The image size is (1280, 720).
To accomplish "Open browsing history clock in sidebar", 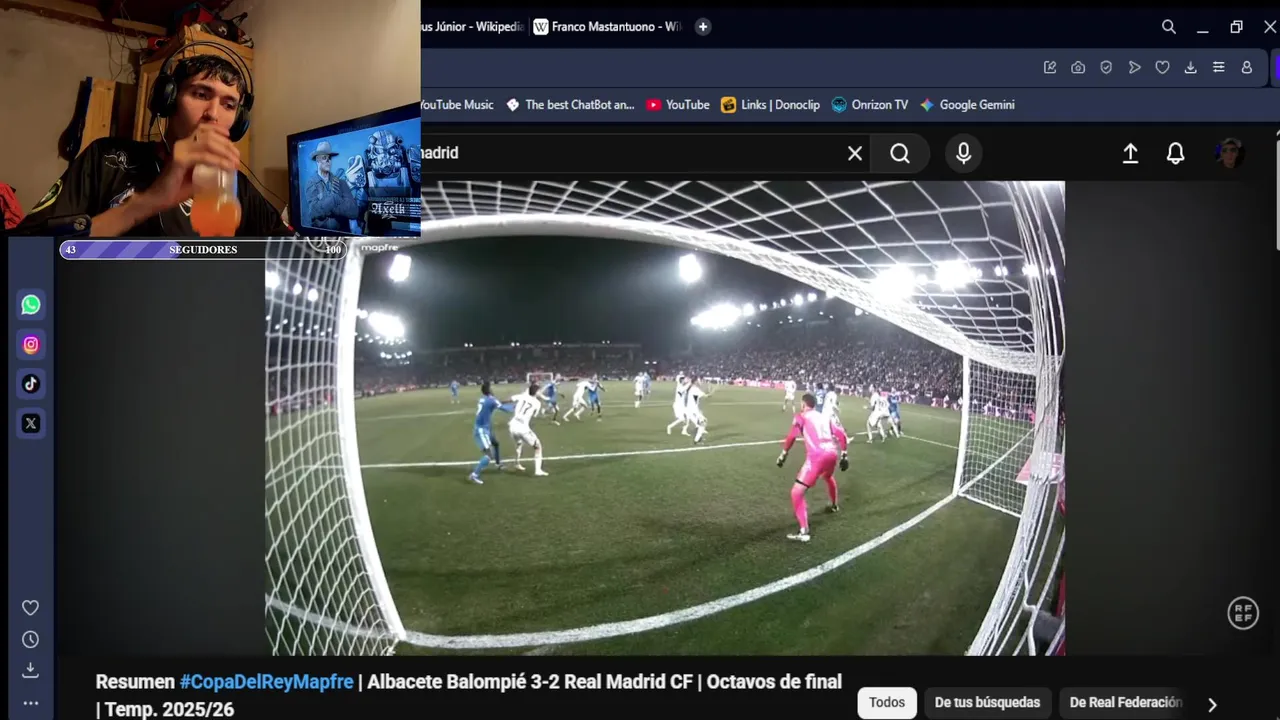I will pyautogui.click(x=31, y=639).
